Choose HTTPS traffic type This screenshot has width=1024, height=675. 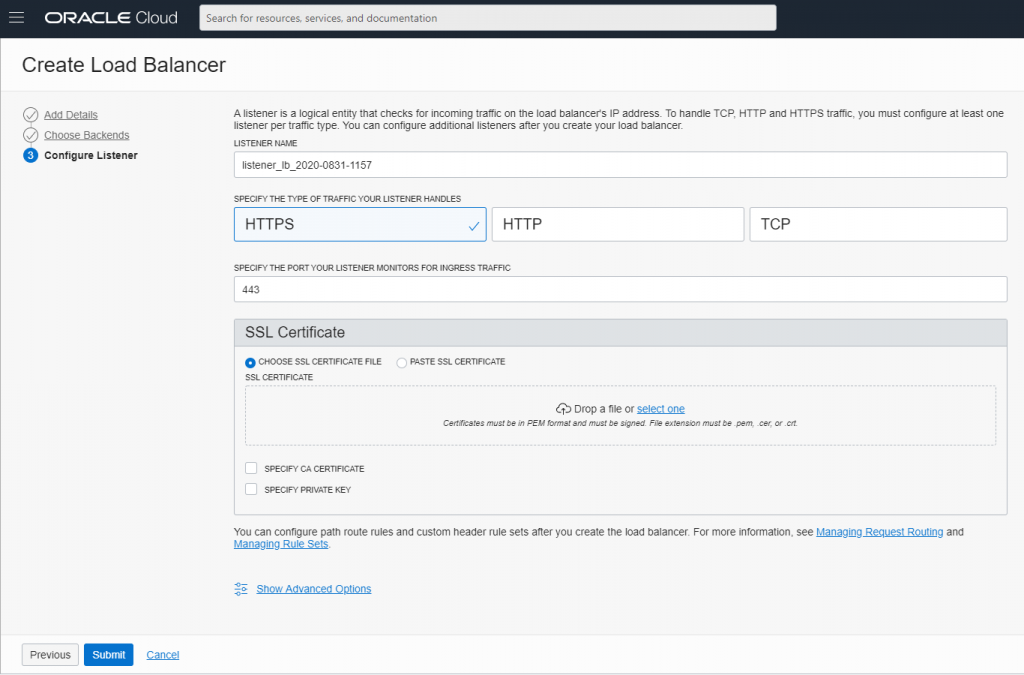coord(360,225)
